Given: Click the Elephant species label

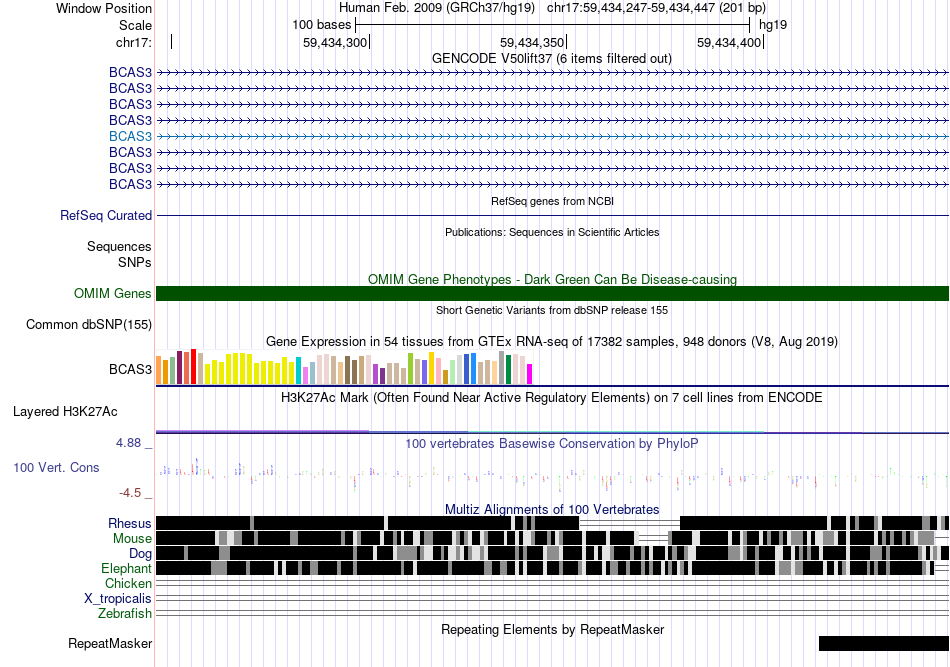Looking at the screenshot, I should click(126, 568).
